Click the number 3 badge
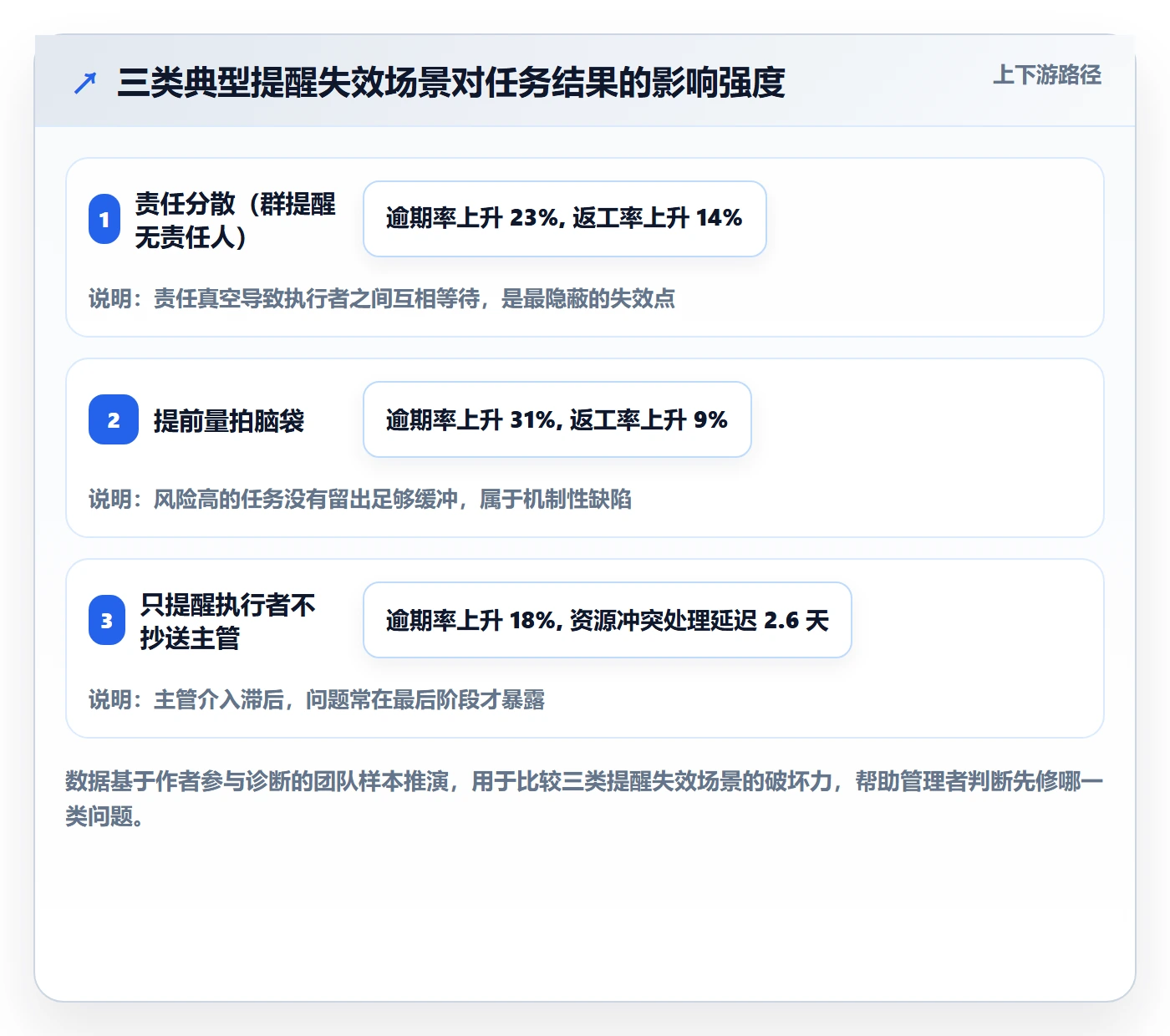 coord(107,620)
